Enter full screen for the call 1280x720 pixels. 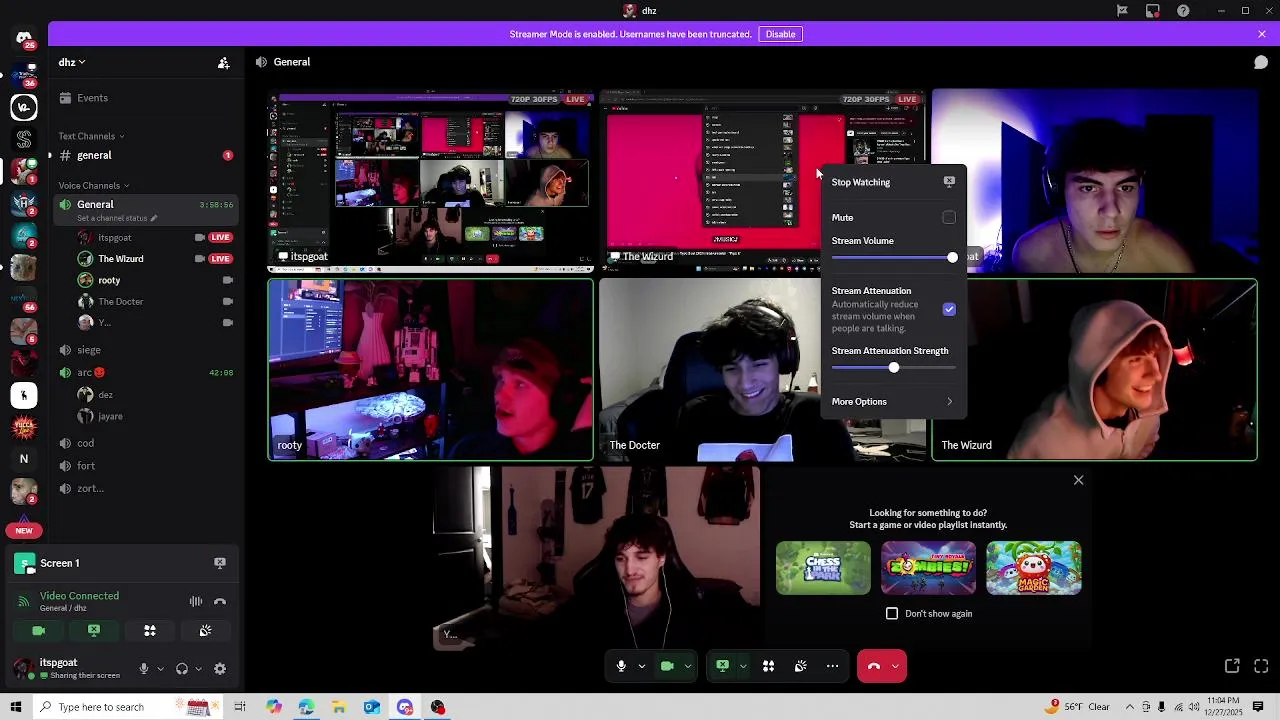1261,666
